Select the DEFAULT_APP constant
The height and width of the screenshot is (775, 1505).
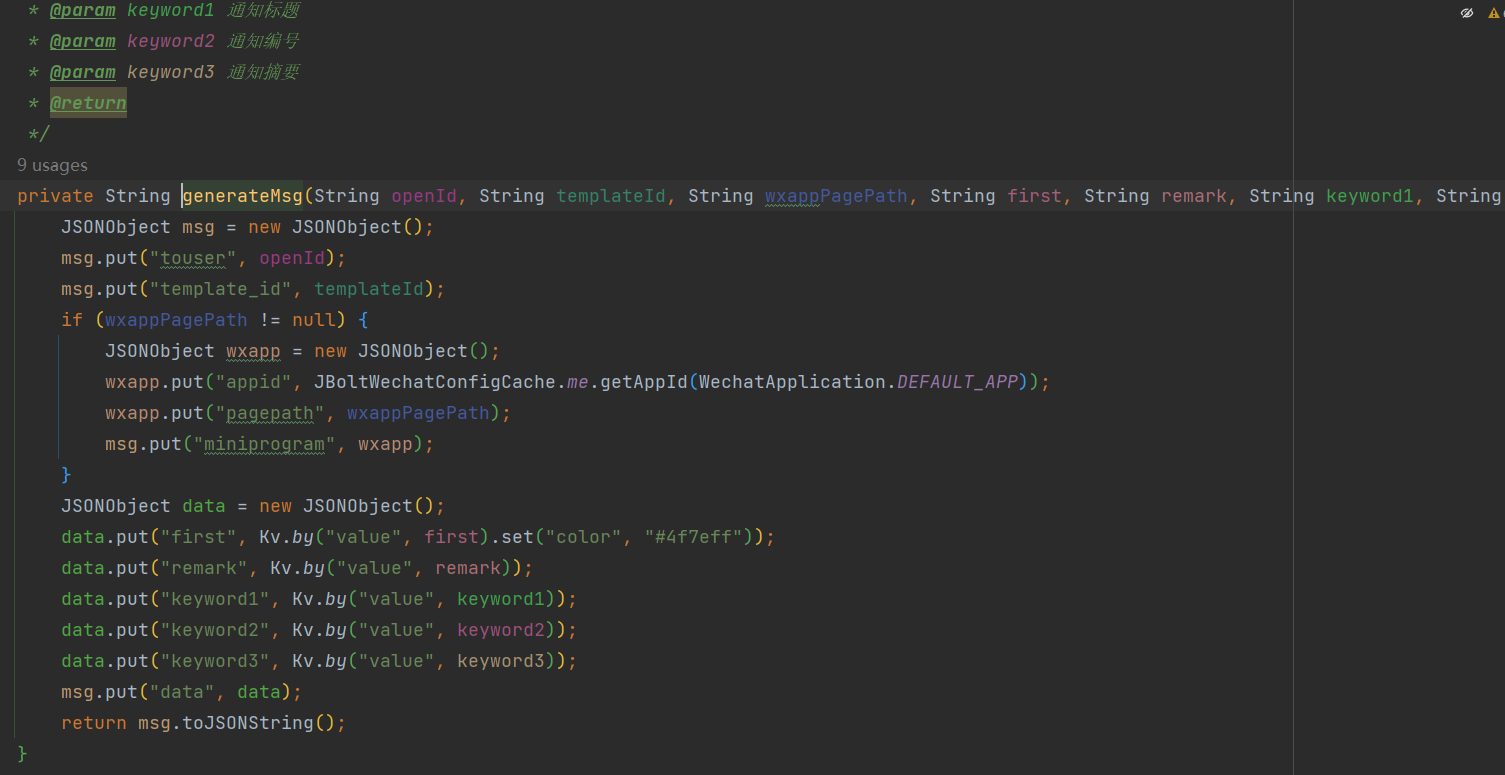(x=957, y=382)
